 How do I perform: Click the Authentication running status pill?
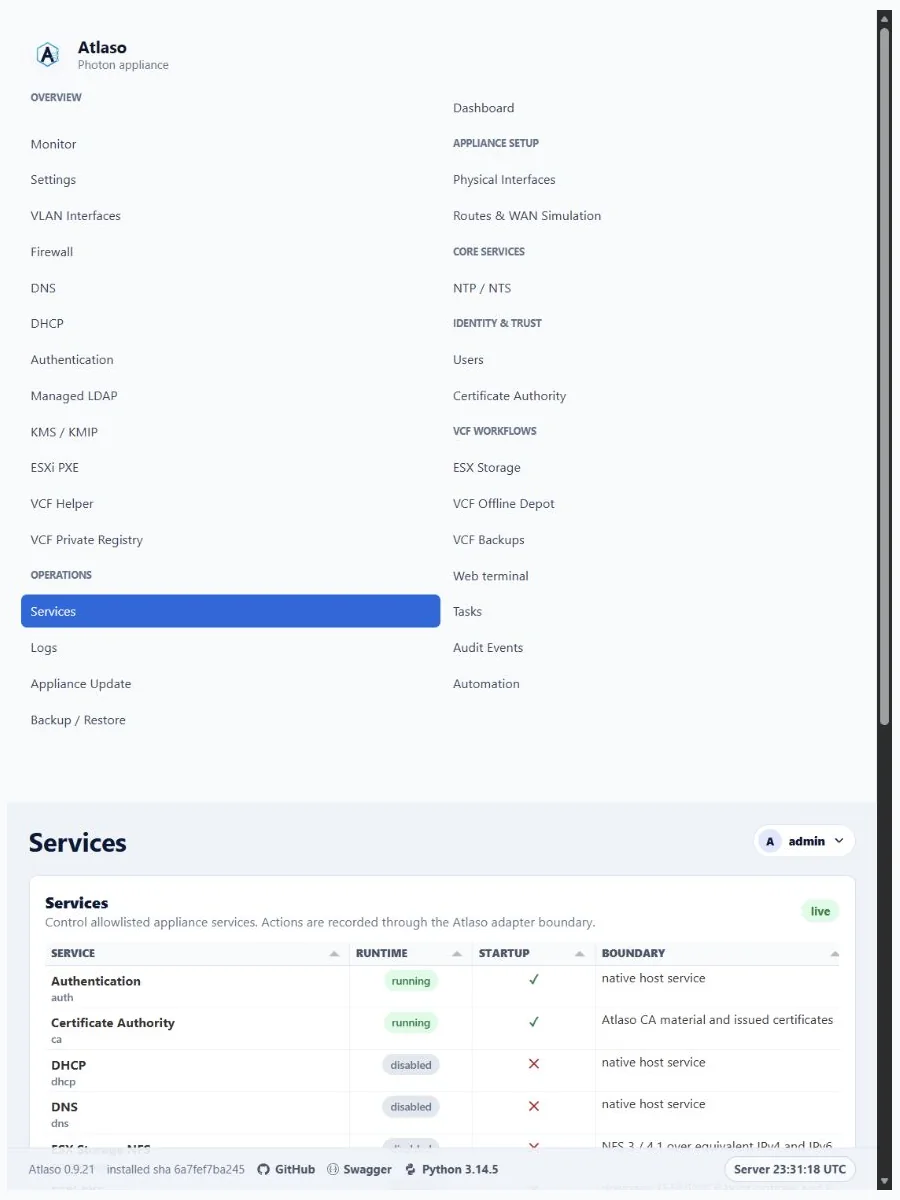pyautogui.click(x=411, y=981)
